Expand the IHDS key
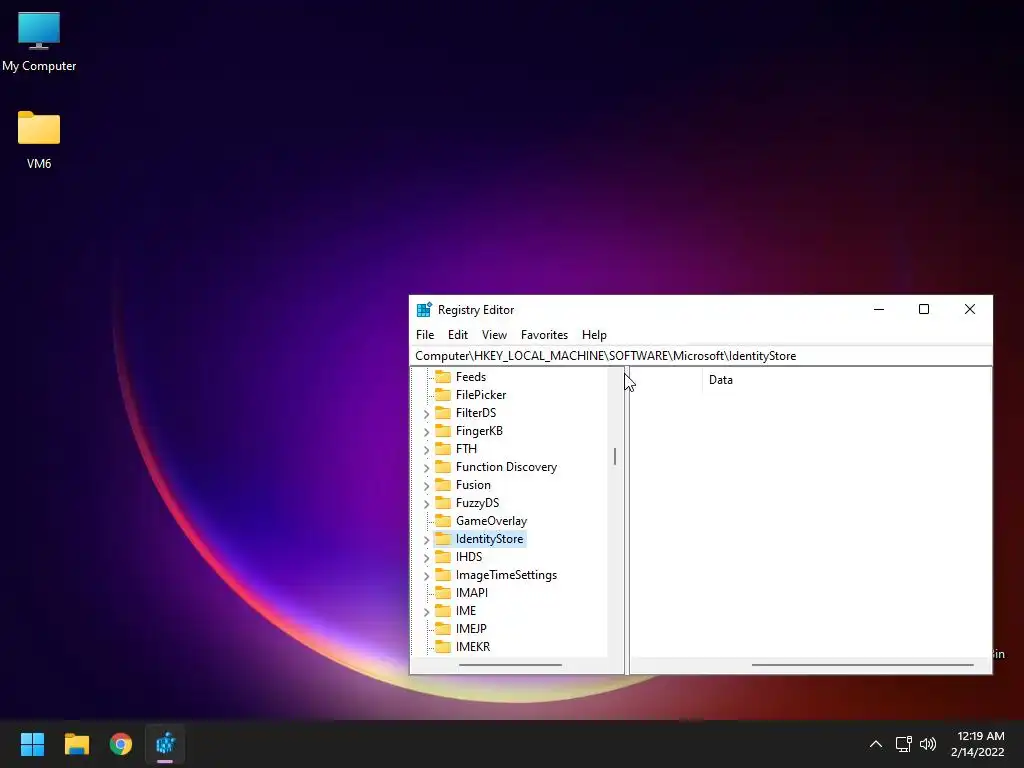Image resolution: width=1024 pixels, height=768 pixels. (x=426, y=558)
